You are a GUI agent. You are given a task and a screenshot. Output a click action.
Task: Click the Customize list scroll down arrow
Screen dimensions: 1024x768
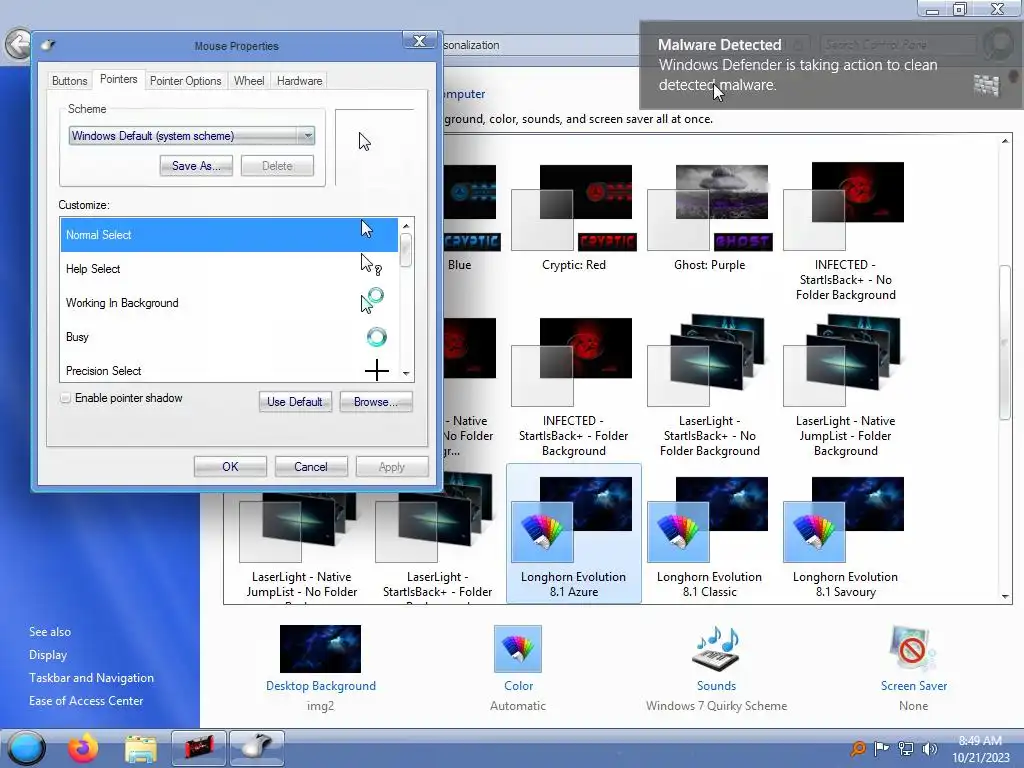click(x=406, y=374)
